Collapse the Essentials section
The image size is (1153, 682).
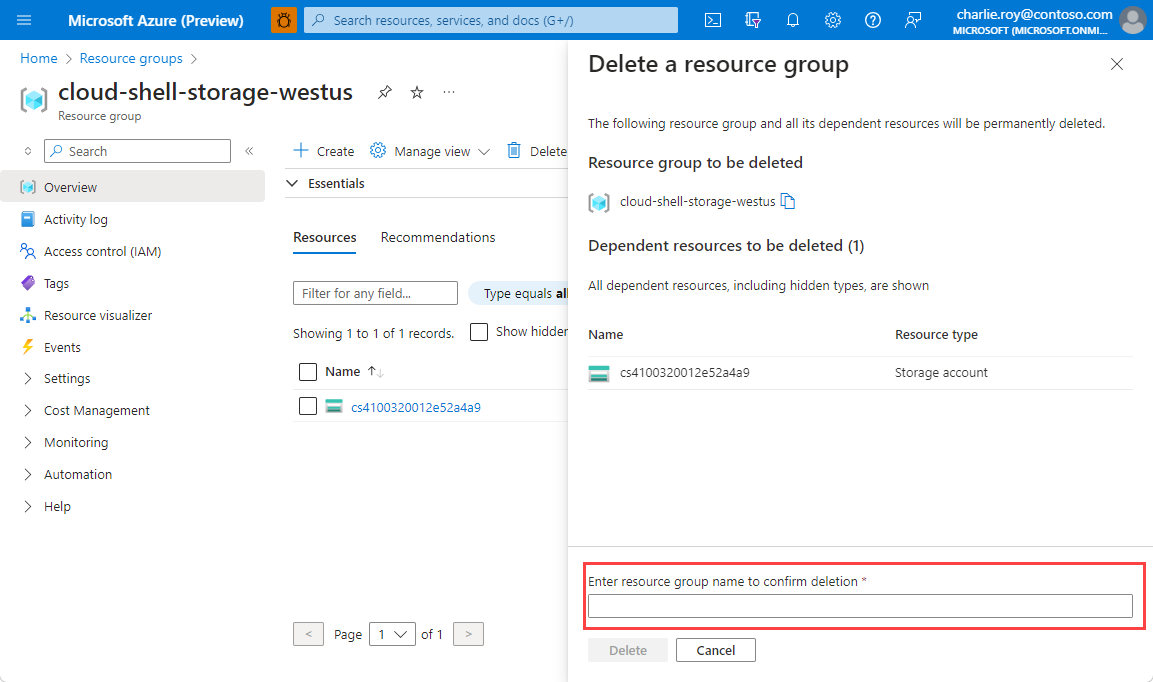291,183
